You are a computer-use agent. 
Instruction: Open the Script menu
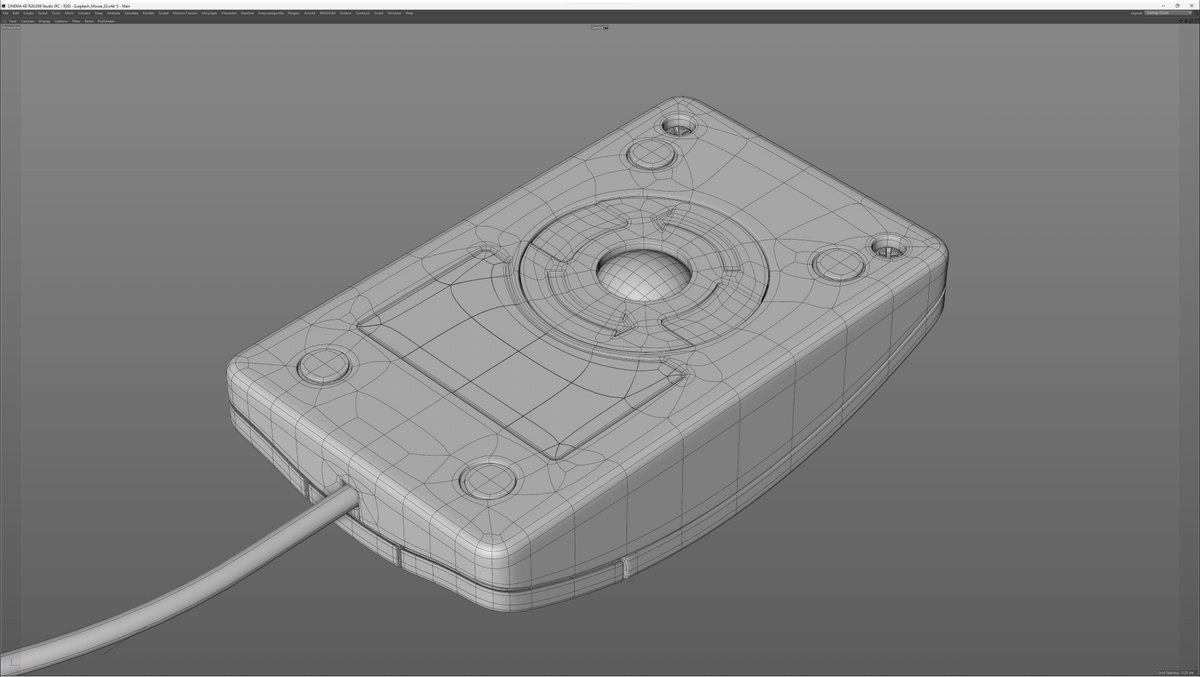tap(378, 13)
